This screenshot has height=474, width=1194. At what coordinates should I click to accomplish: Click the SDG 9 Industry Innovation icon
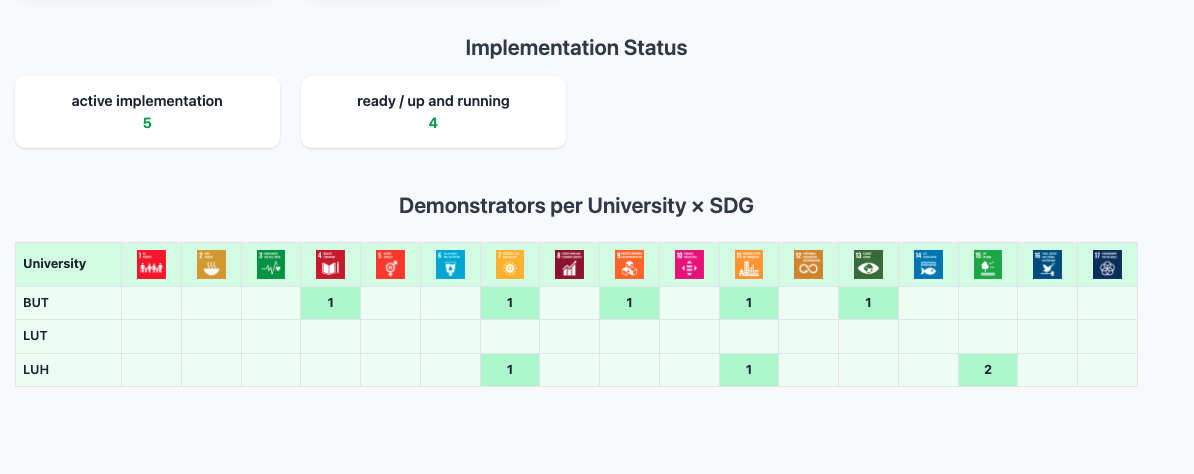630,264
